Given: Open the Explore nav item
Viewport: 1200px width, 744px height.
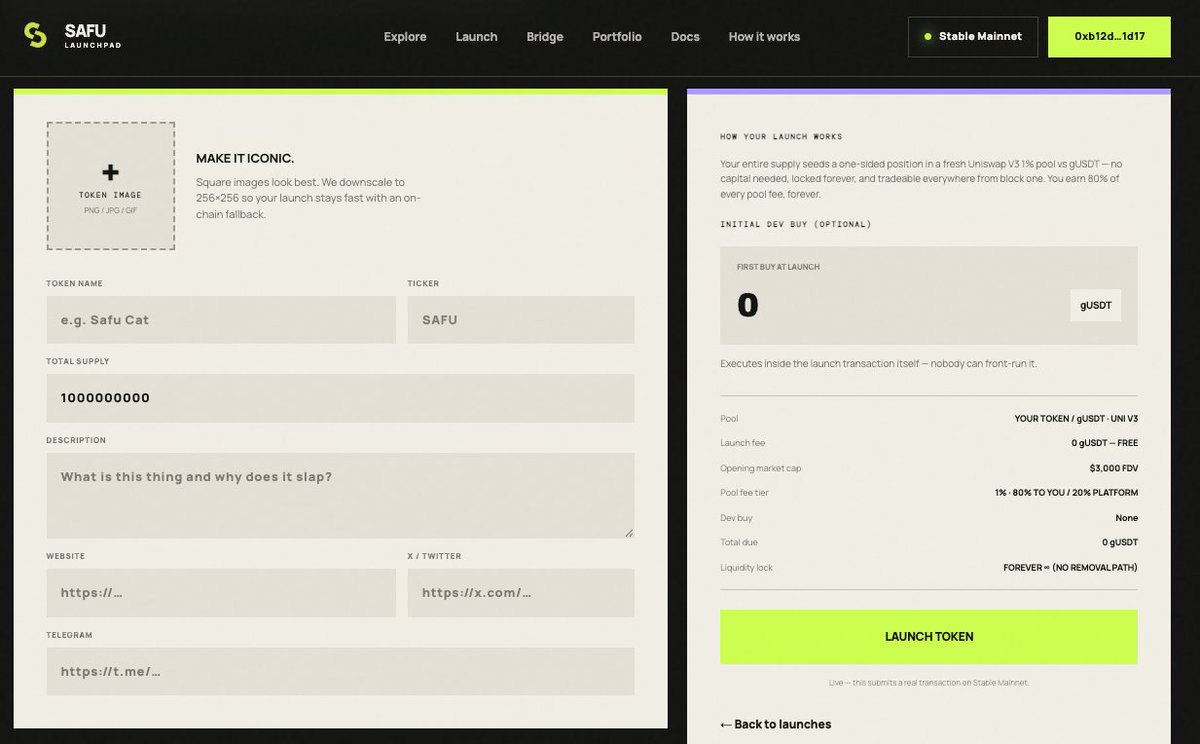Looking at the screenshot, I should [405, 37].
